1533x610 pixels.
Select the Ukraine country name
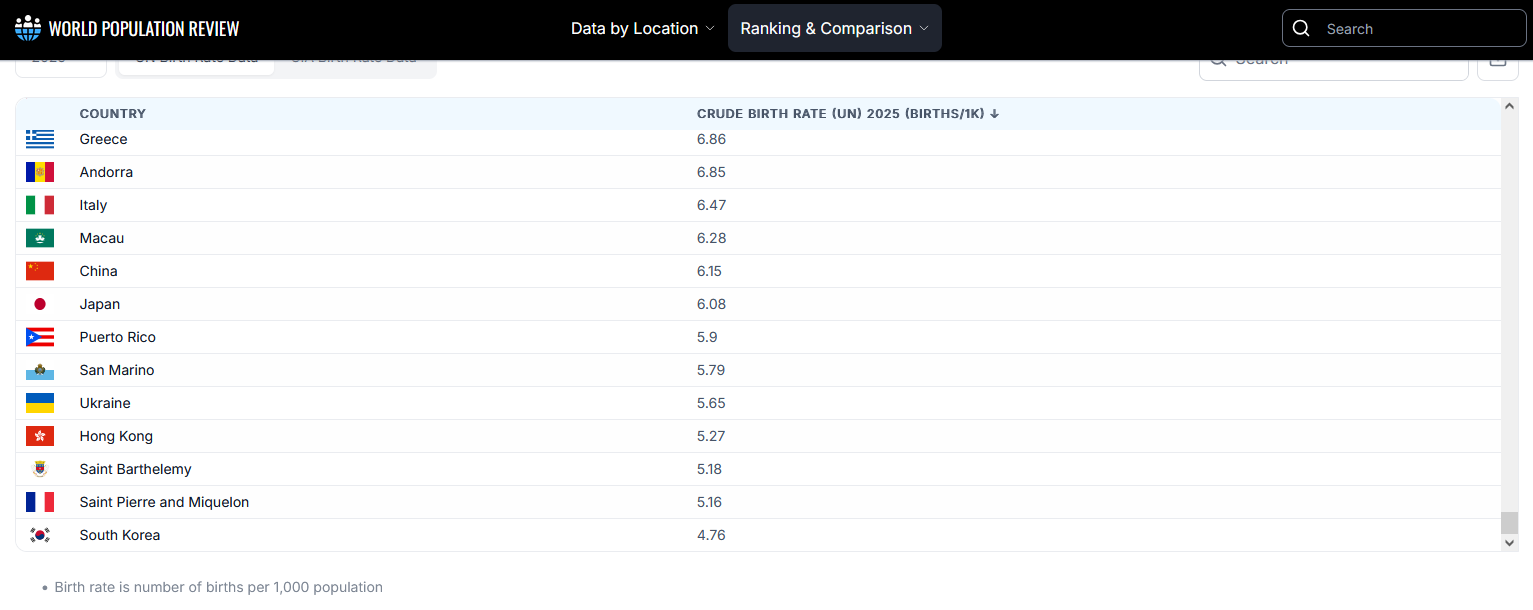[105, 403]
